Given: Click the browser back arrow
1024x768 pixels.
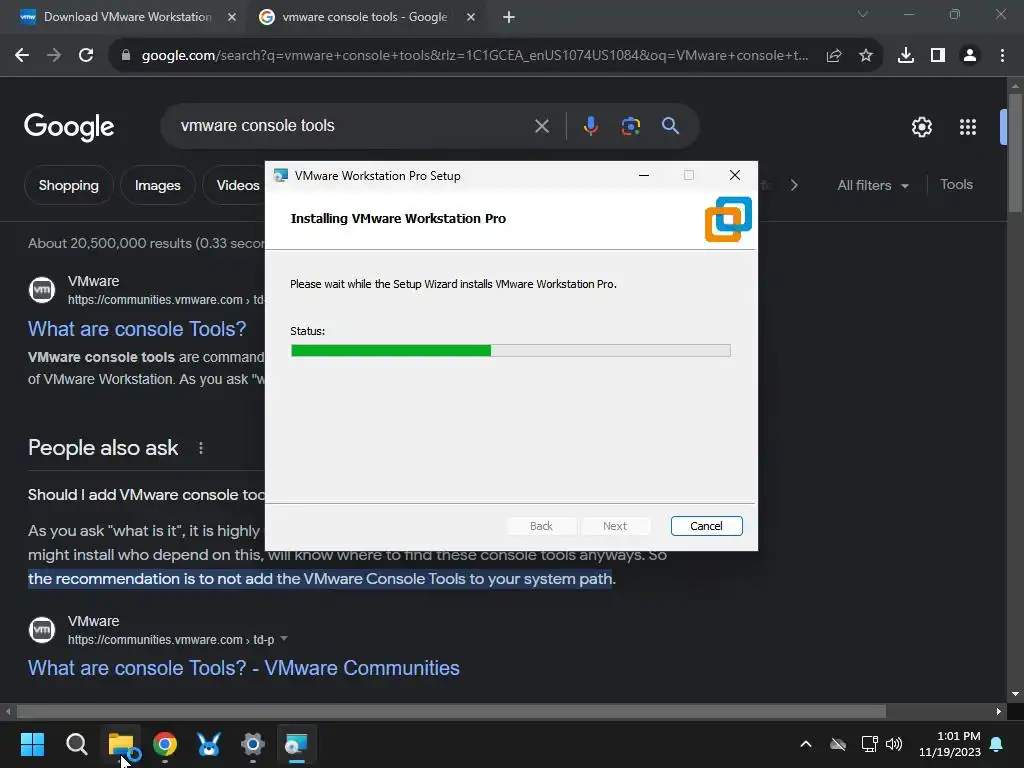Looking at the screenshot, I should tap(22, 56).
